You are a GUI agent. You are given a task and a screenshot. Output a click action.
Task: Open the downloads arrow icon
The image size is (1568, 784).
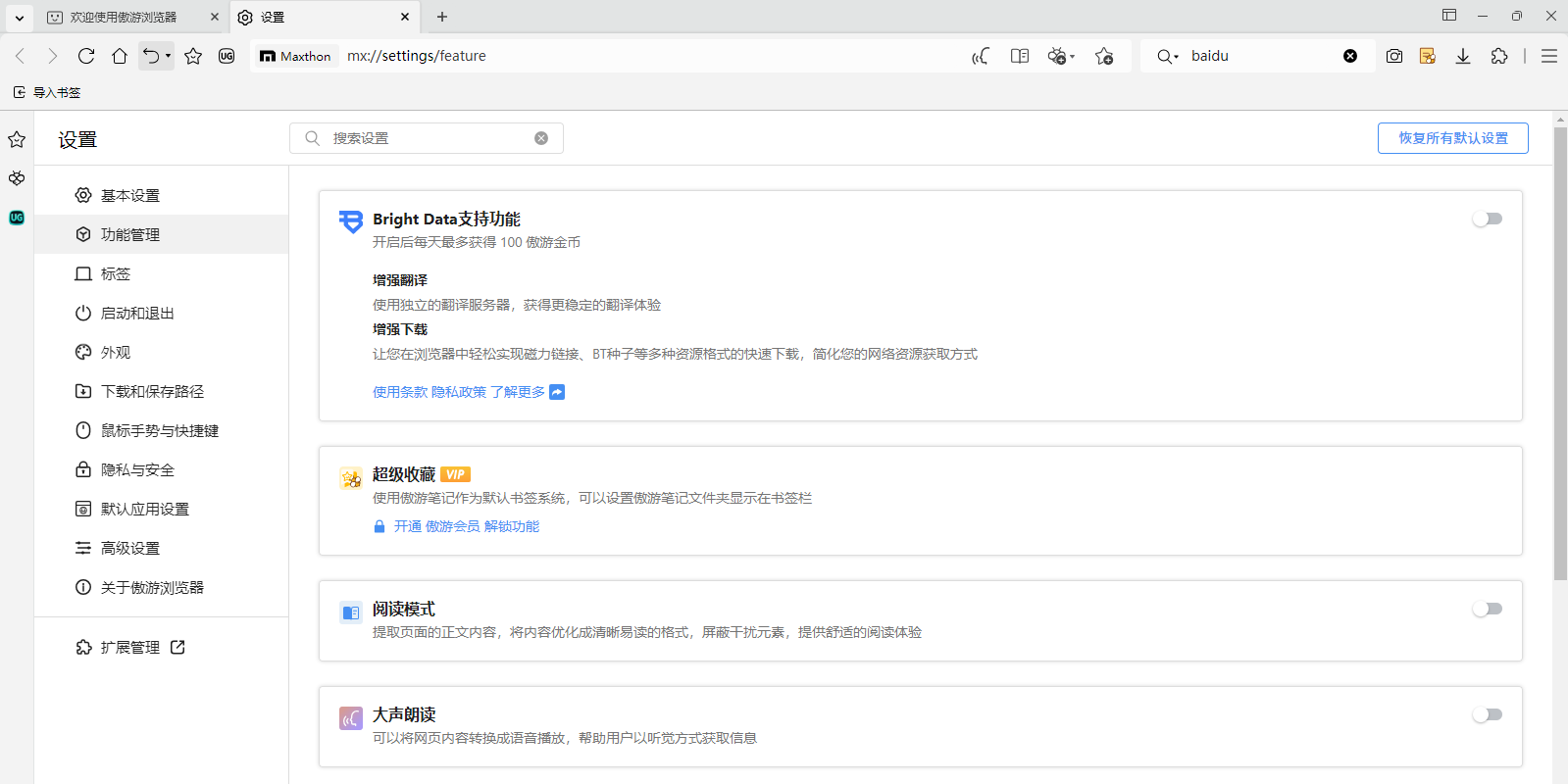(1462, 57)
